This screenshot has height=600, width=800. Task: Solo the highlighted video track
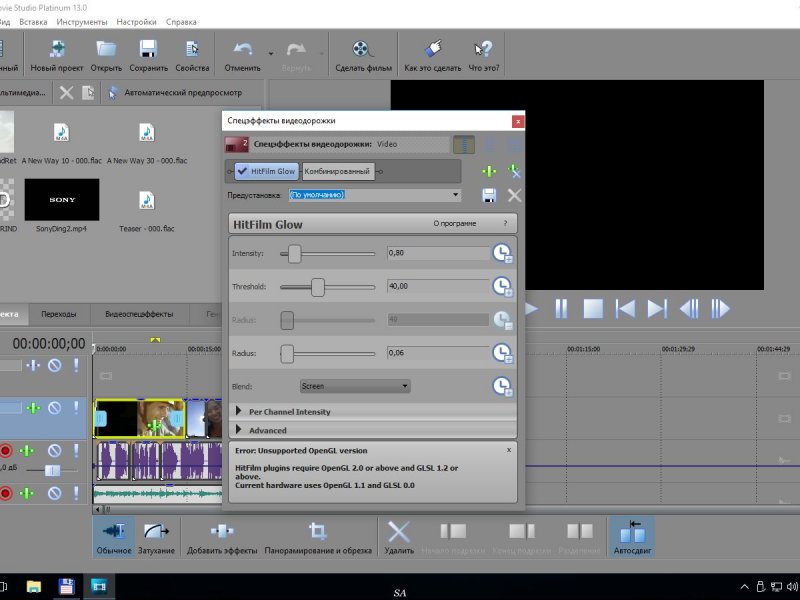[x=76, y=408]
